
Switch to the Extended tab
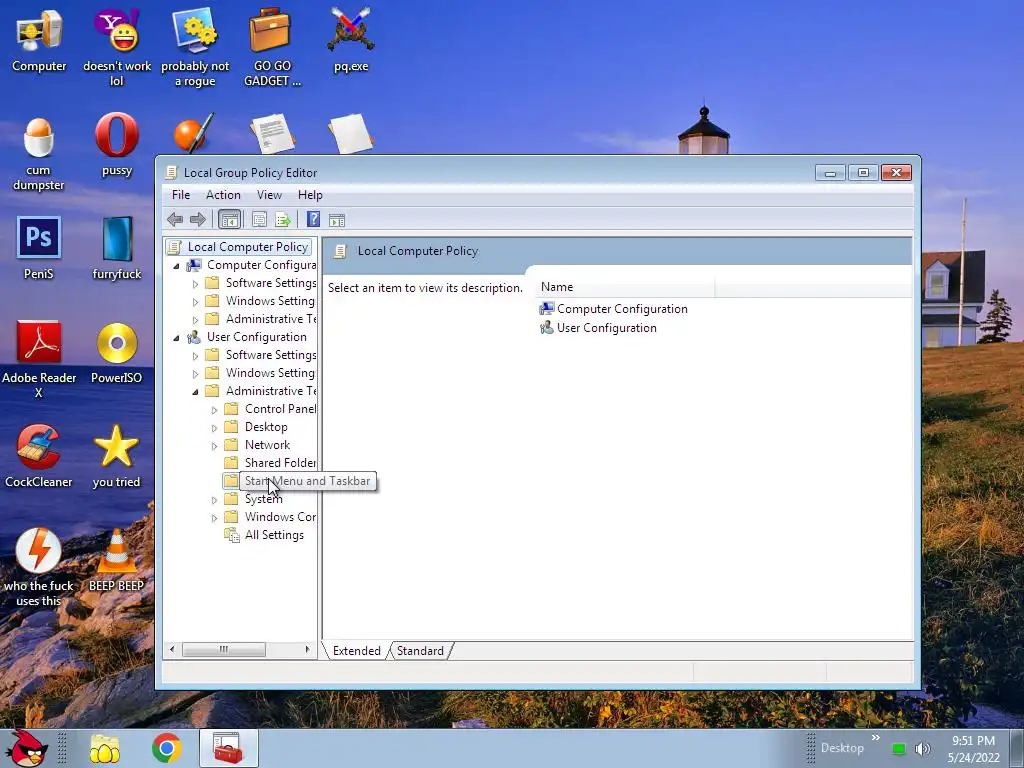[x=356, y=650]
